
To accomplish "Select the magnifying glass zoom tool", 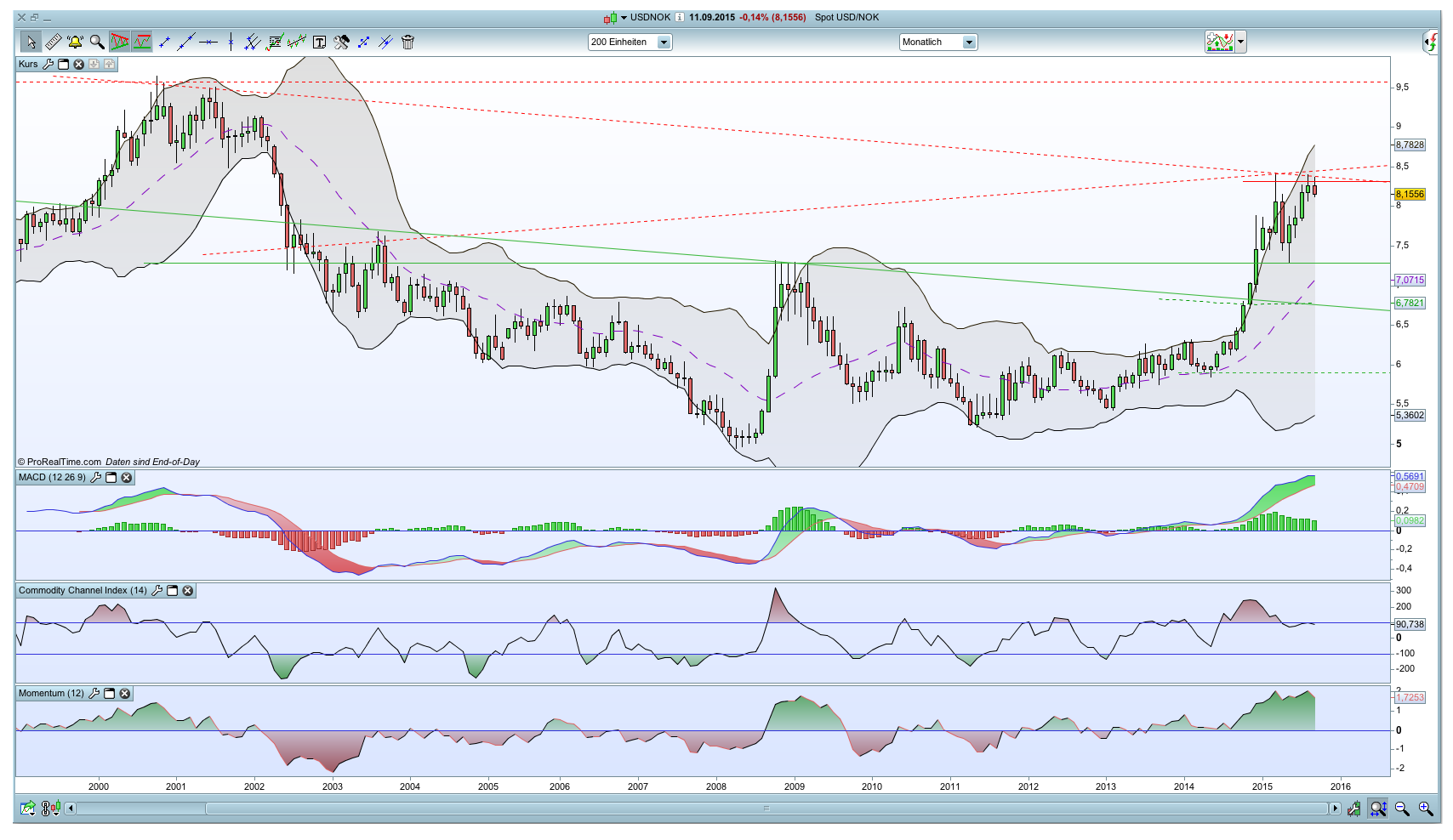I will click(x=97, y=42).
